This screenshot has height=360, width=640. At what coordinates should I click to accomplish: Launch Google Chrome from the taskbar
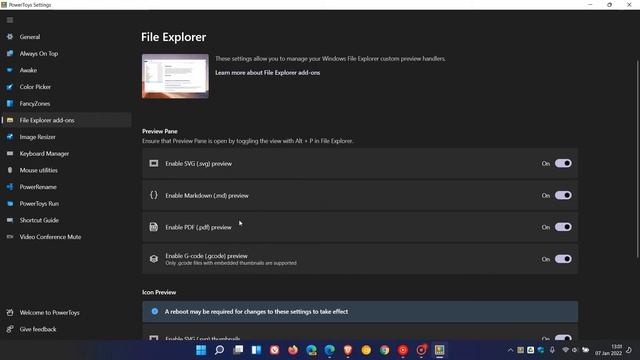pyautogui.click(x=384, y=350)
